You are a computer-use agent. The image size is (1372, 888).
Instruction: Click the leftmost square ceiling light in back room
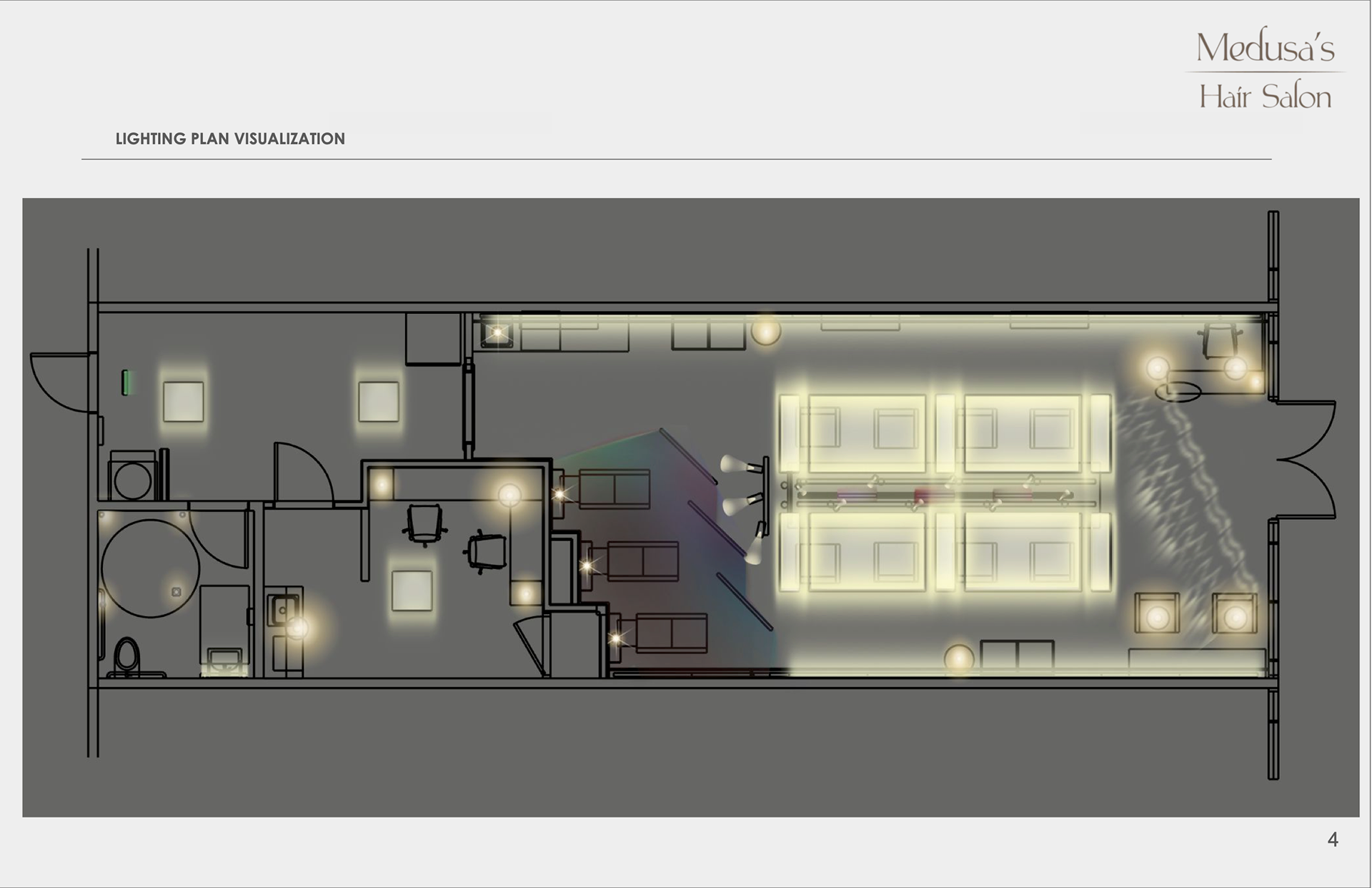coord(184,401)
